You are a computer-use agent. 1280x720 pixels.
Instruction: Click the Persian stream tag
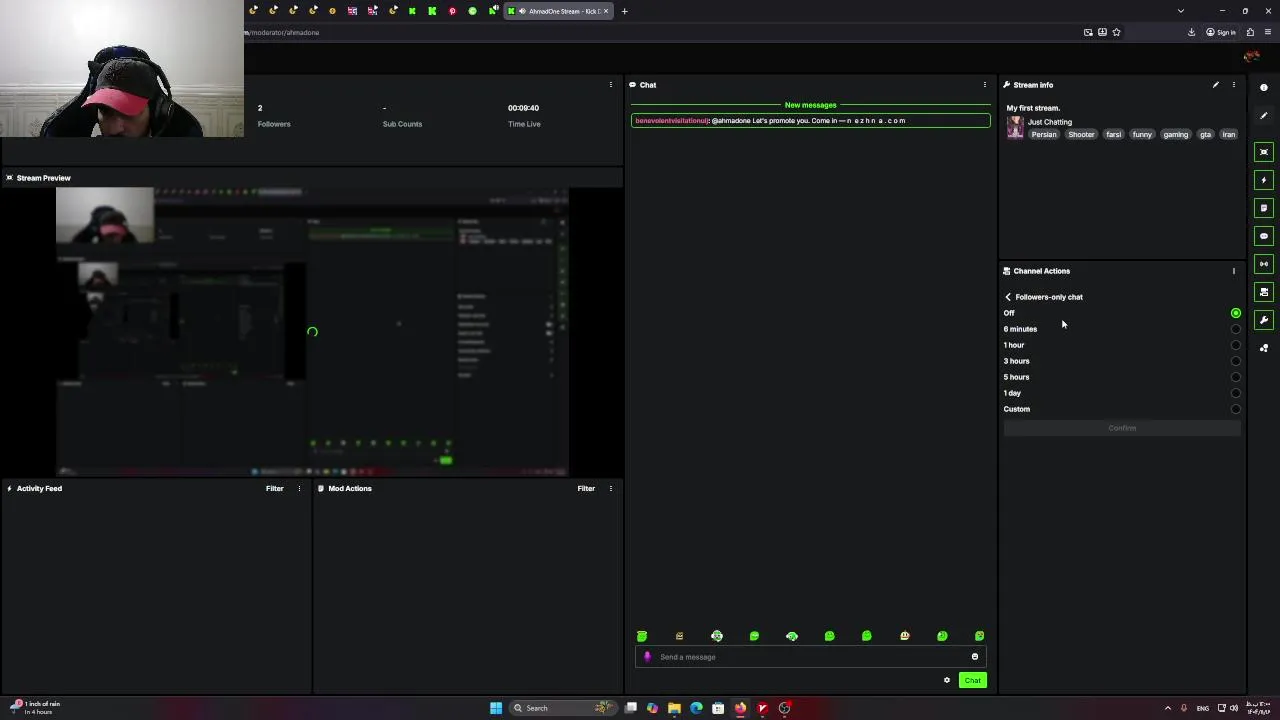(1044, 135)
